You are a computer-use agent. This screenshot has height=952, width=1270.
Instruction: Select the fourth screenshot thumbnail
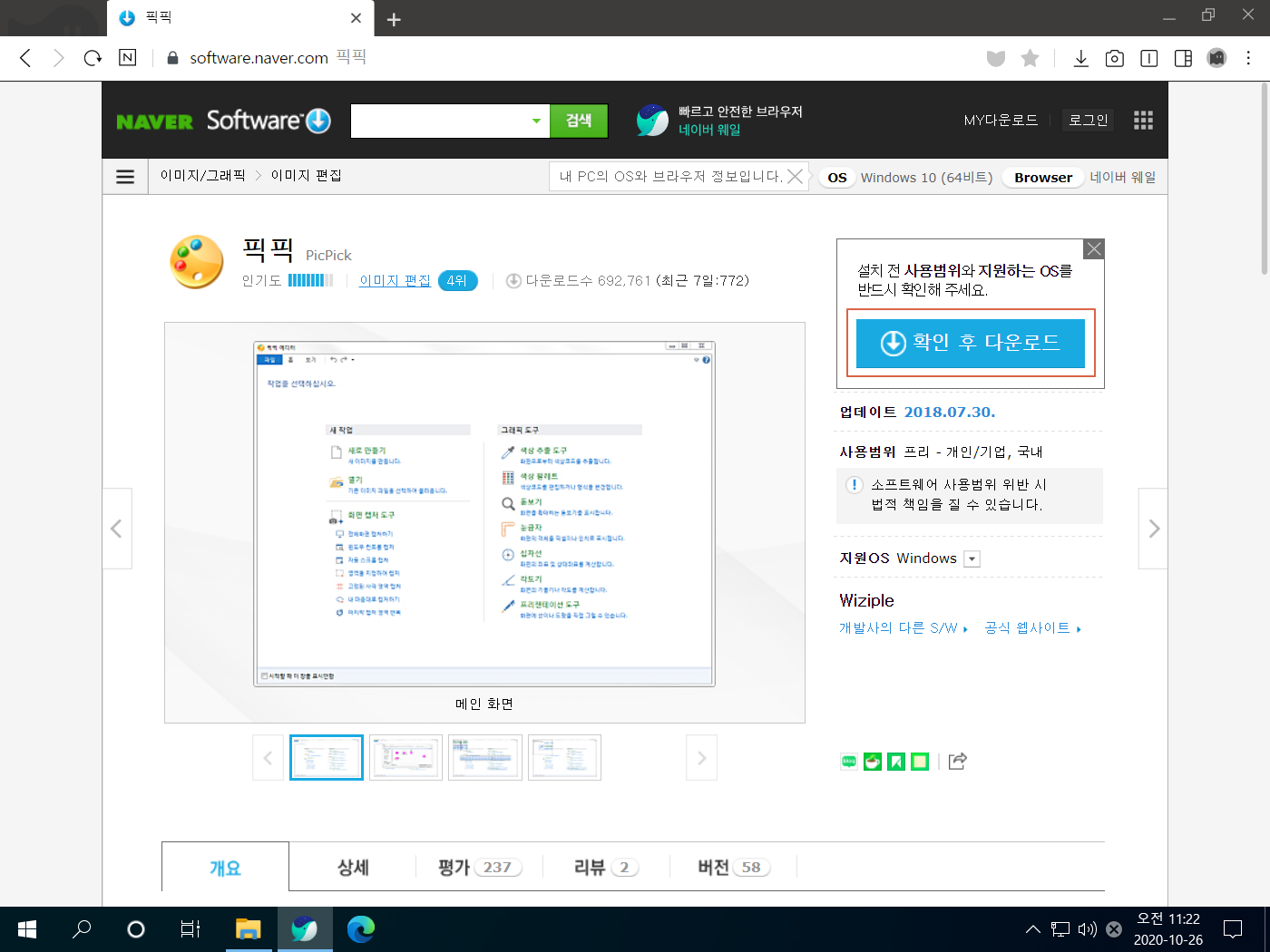tap(564, 758)
